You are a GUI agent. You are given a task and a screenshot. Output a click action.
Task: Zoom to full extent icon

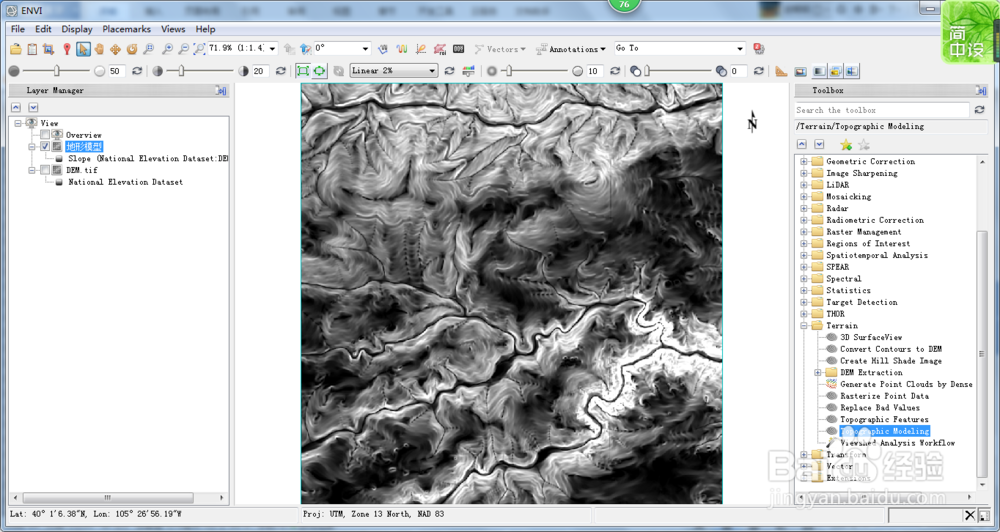pos(199,49)
